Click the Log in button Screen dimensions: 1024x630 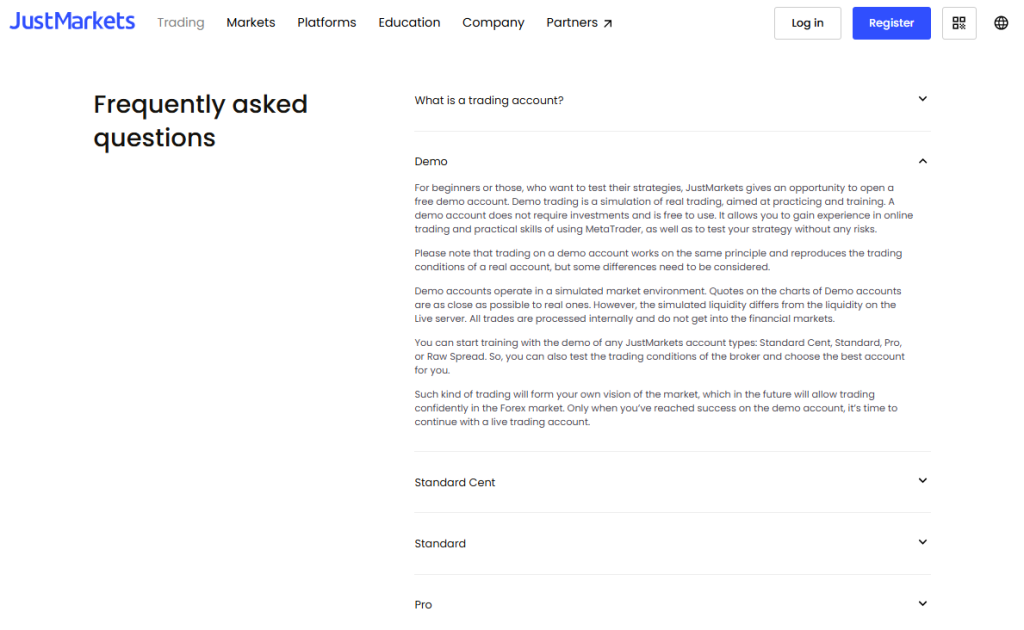coord(807,23)
